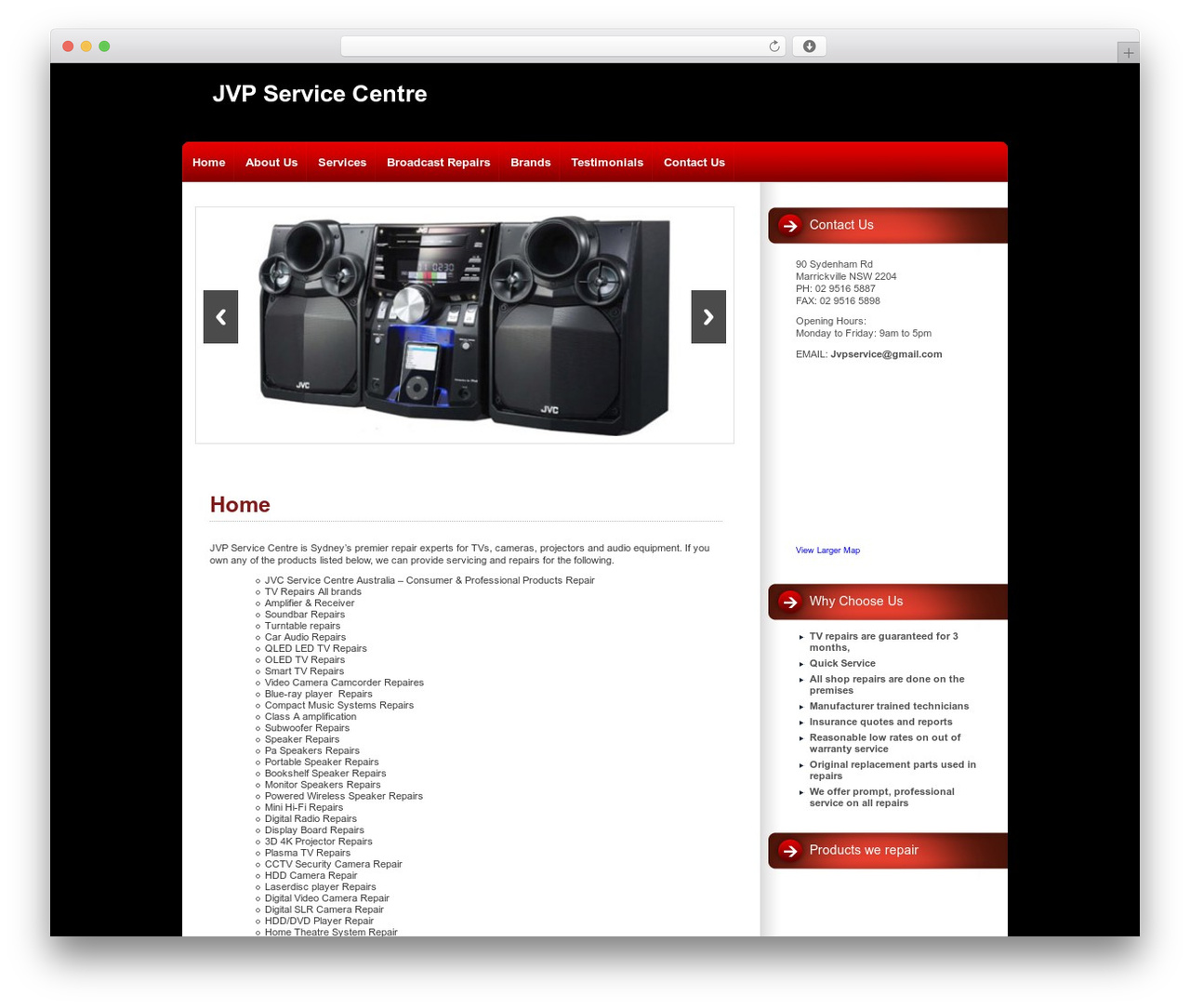Click the JVP Service Centre site title
Viewport: 1190px width, 1008px height.
pos(320,94)
